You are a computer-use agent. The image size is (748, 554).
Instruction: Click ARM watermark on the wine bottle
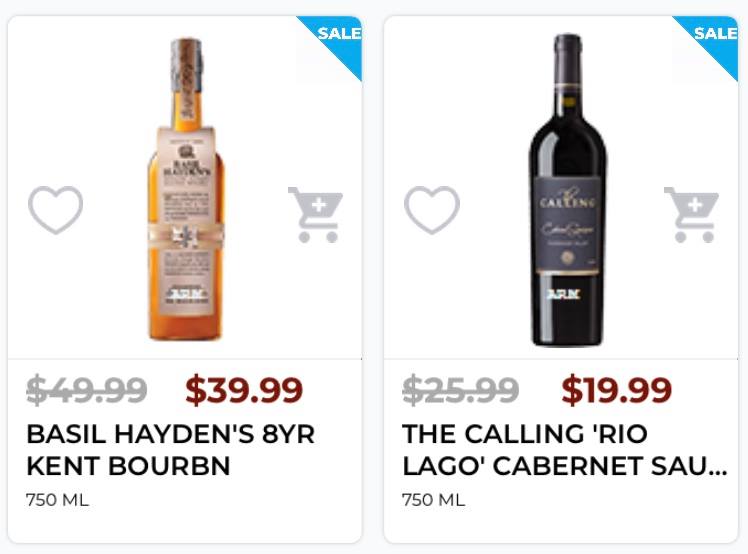[x=565, y=294]
